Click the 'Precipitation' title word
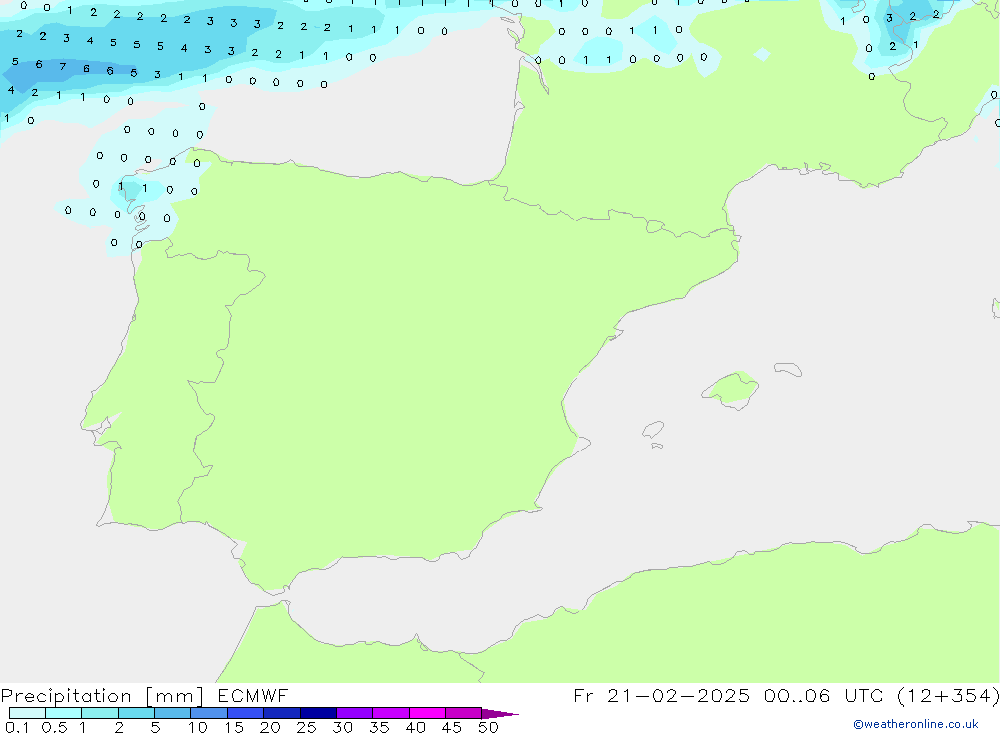 tap(66, 696)
